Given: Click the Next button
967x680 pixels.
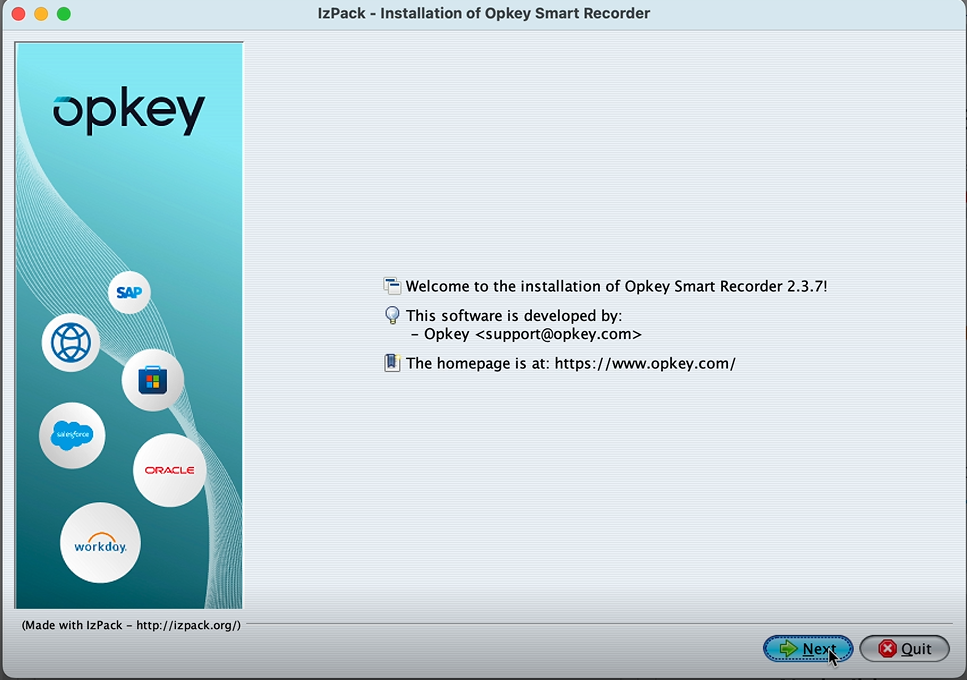Looking at the screenshot, I should (x=808, y=649).
